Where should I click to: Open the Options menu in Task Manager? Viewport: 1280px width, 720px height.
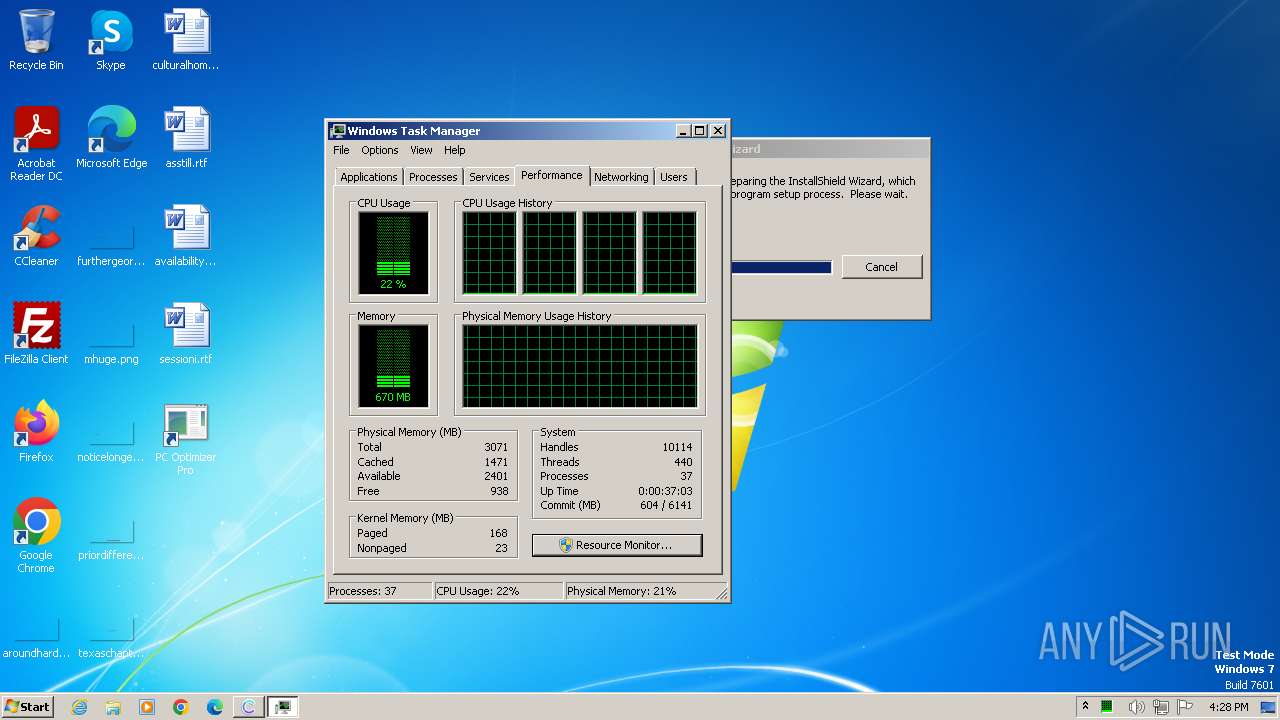tap(380, 150)
